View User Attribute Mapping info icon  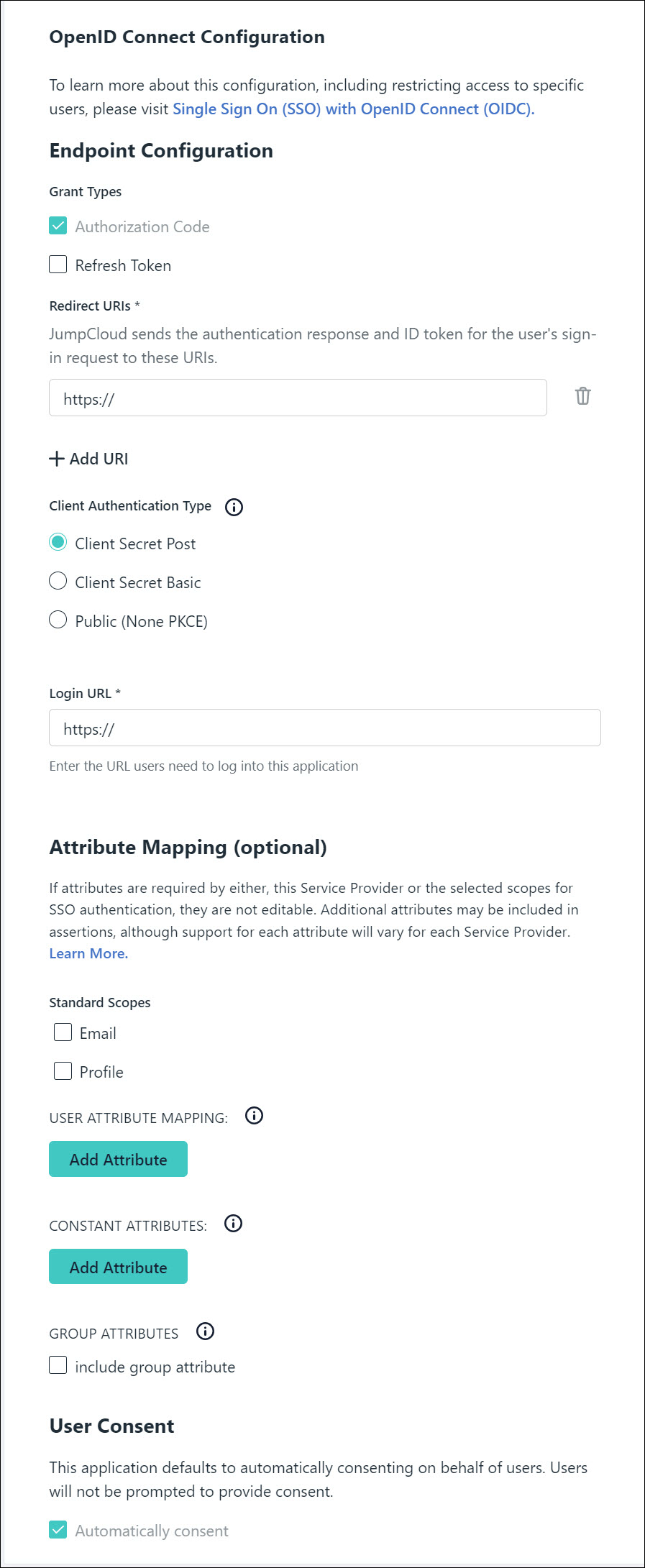[x=254, y=1116]
